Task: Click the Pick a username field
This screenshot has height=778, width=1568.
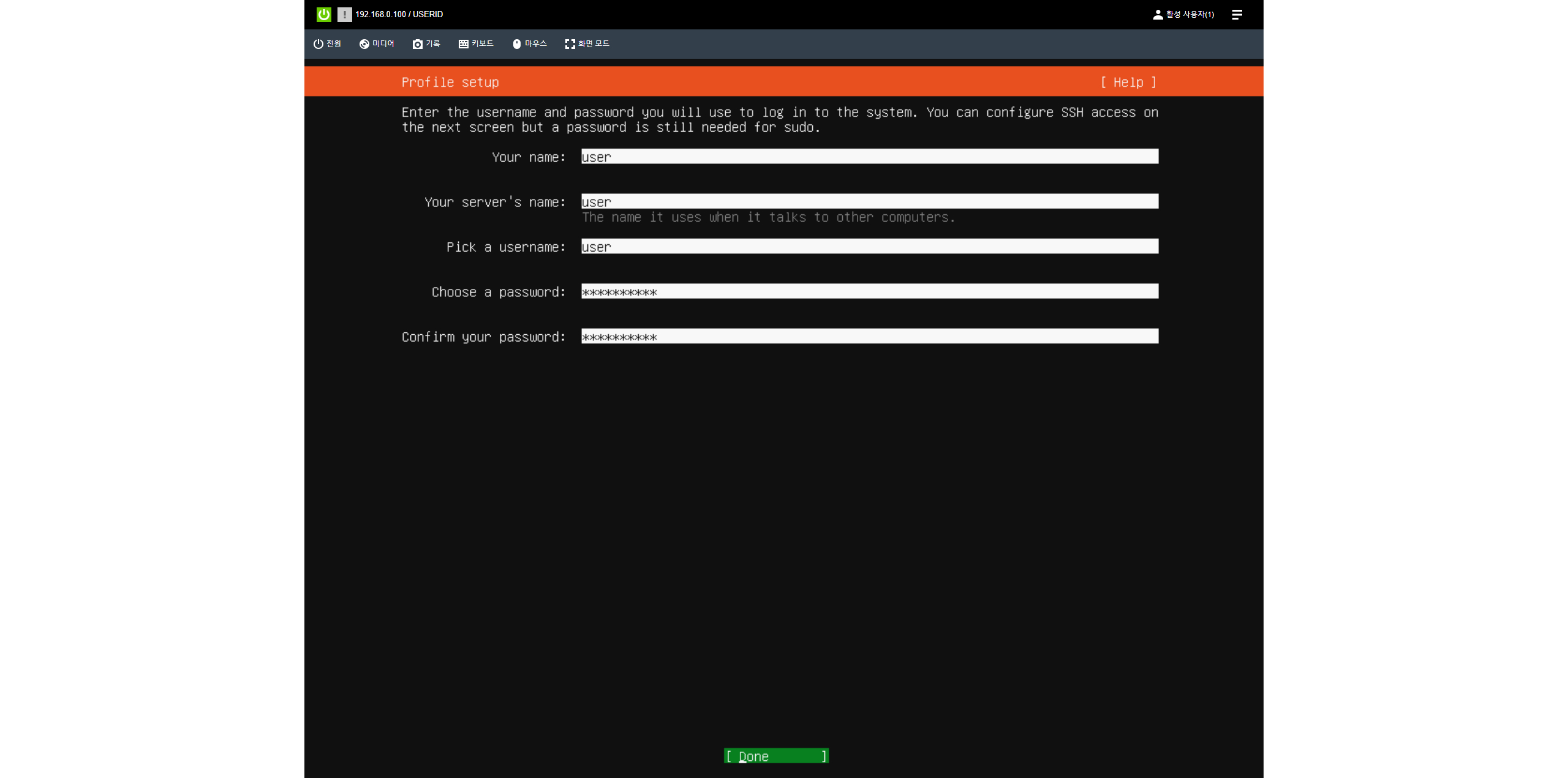Action: pyautogui.click(x=869, y=247)
